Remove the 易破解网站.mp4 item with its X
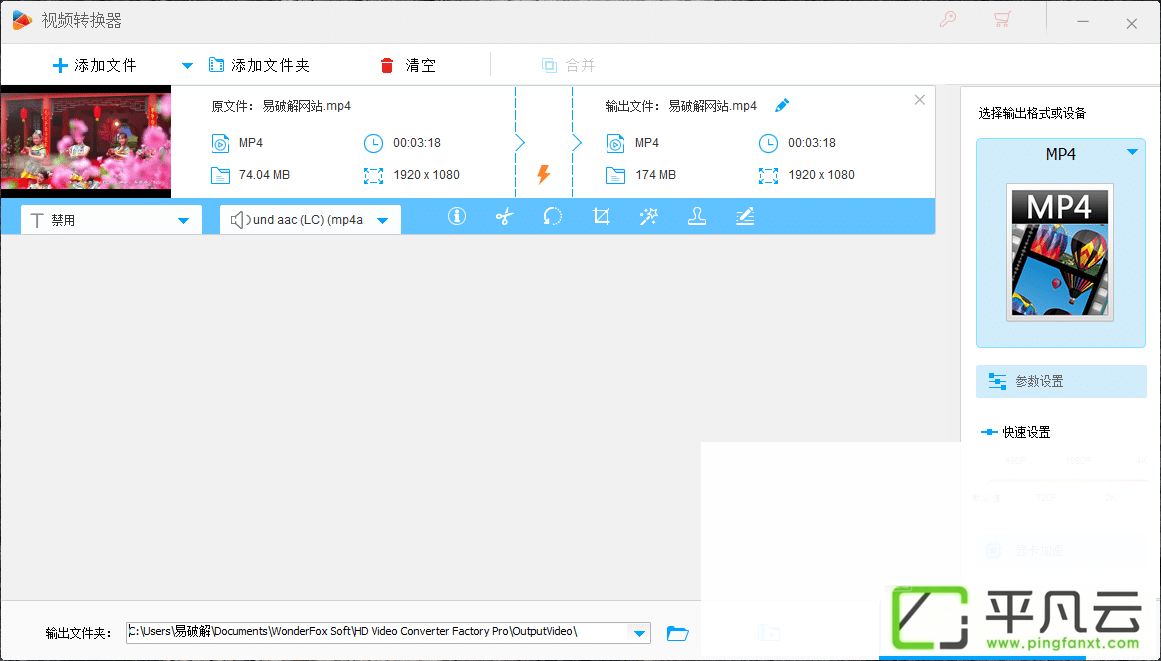The height and width of the screenshot is (661, 1161). click(x=920, y=100)
